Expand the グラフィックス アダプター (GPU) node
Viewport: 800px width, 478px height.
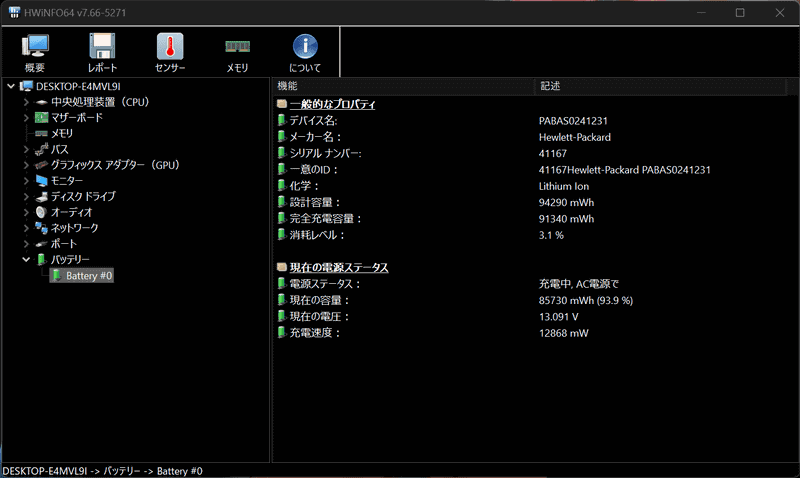point(26,165)
